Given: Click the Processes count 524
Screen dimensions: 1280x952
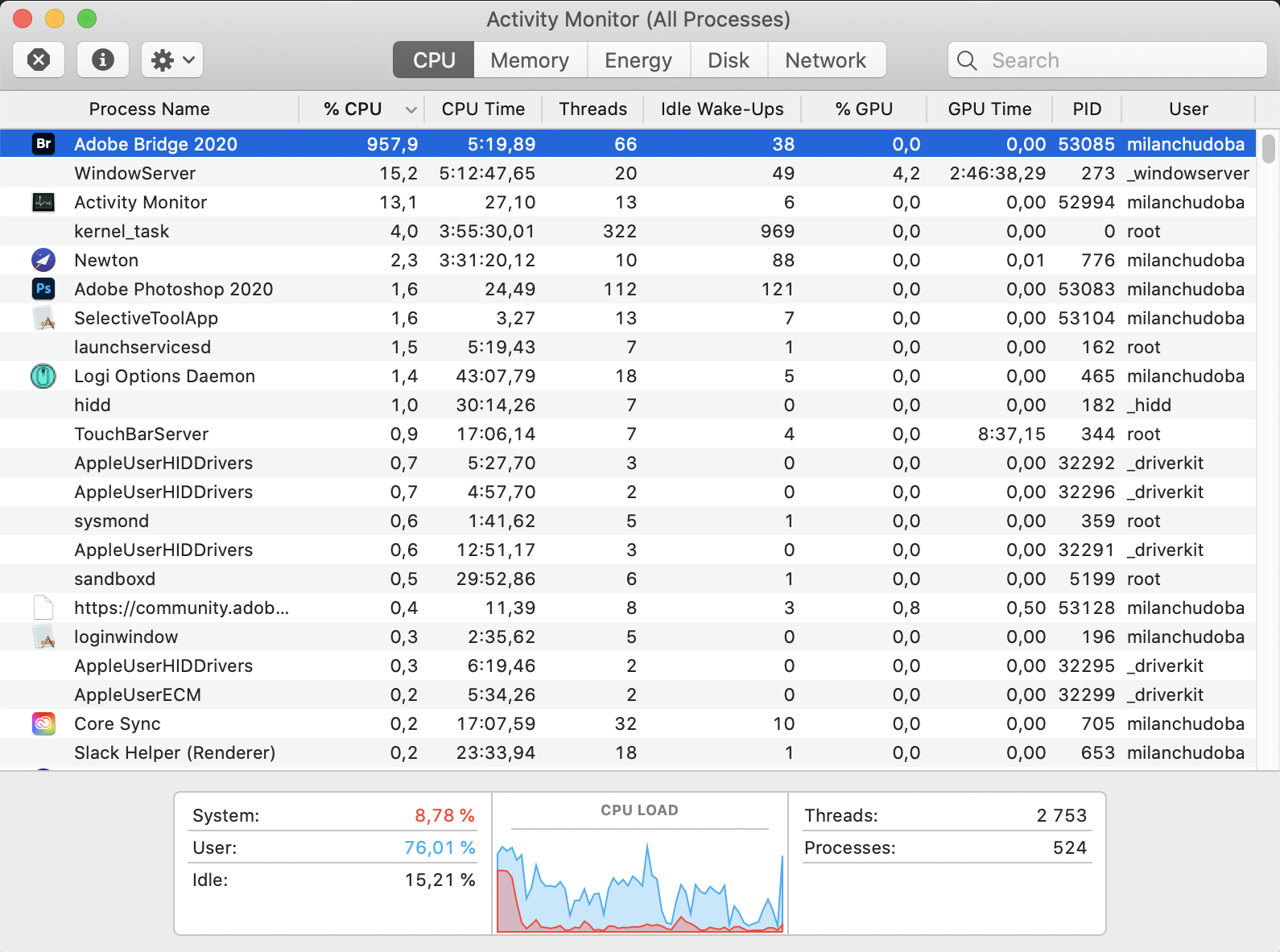Looking at the screenshot, I should click(x=1069, y=847).
